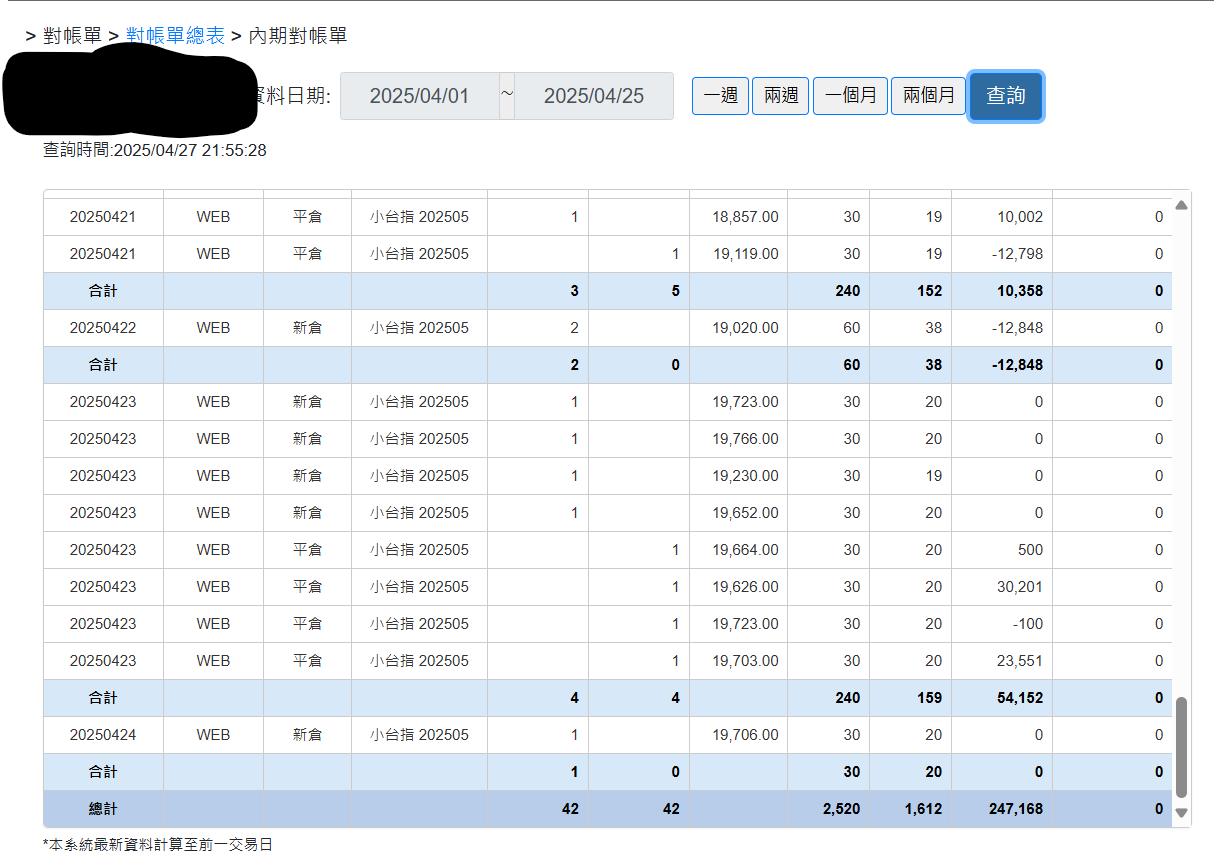Select the 2,520 total fee cell
The image size is (1214, 862).
829,809
